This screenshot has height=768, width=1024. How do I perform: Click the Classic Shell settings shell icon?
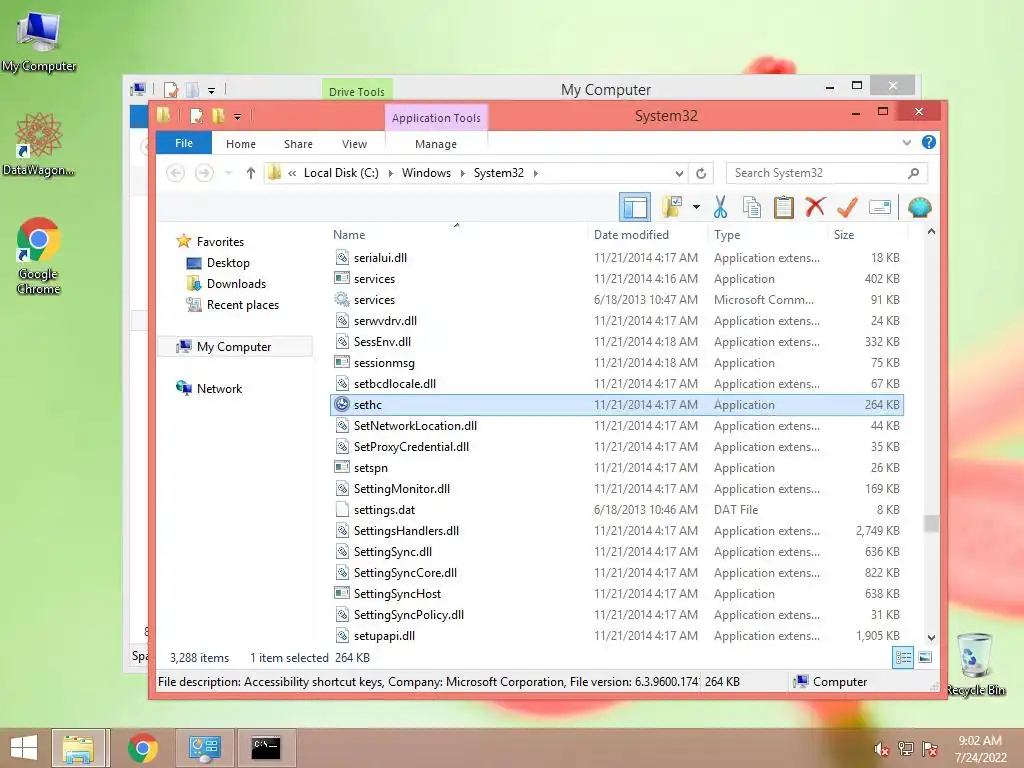[x=920, y=207]
